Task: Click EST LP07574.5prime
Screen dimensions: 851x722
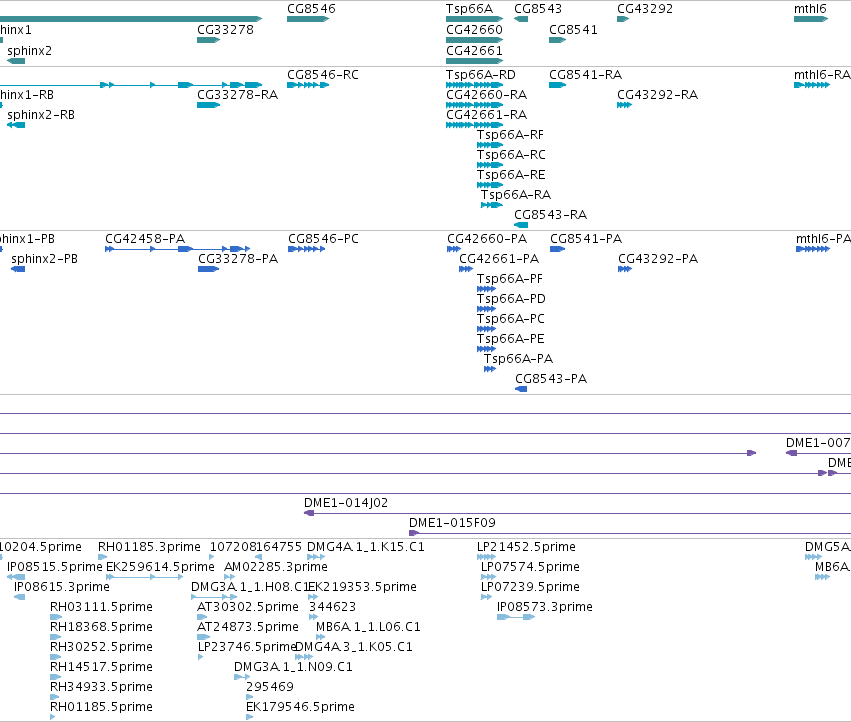Action: [488, 577]
